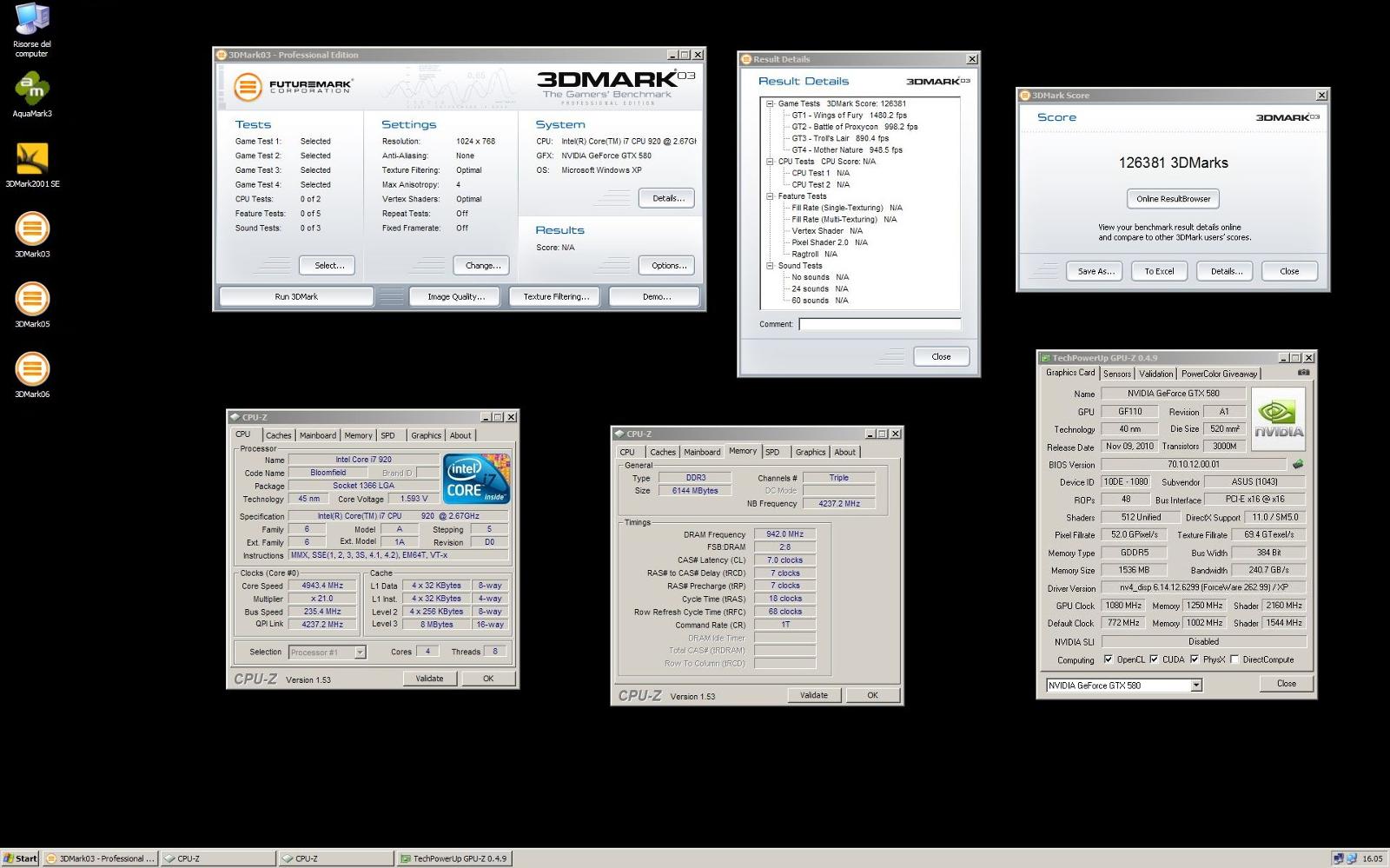
Task: Click Validate in the left CPU-Z window
Action: (x=429, y=679)
